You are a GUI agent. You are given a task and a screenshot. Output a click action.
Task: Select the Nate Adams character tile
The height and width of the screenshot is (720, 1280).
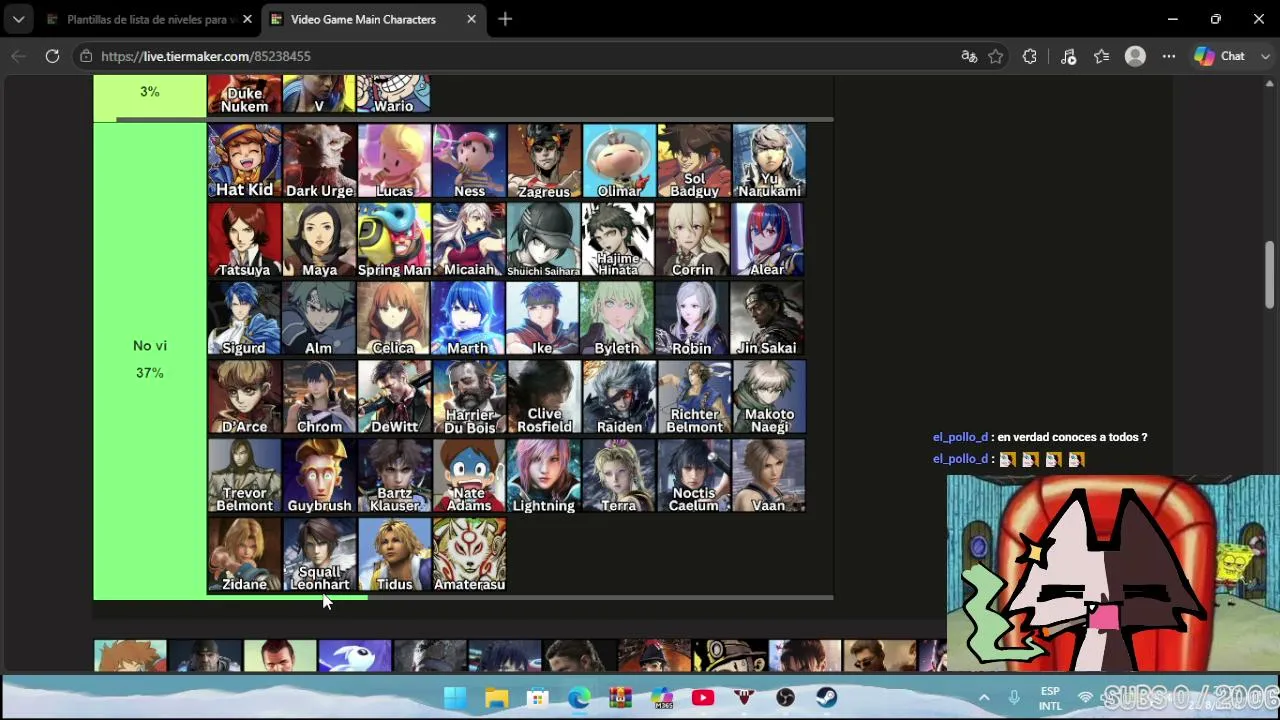click(469, 476)
